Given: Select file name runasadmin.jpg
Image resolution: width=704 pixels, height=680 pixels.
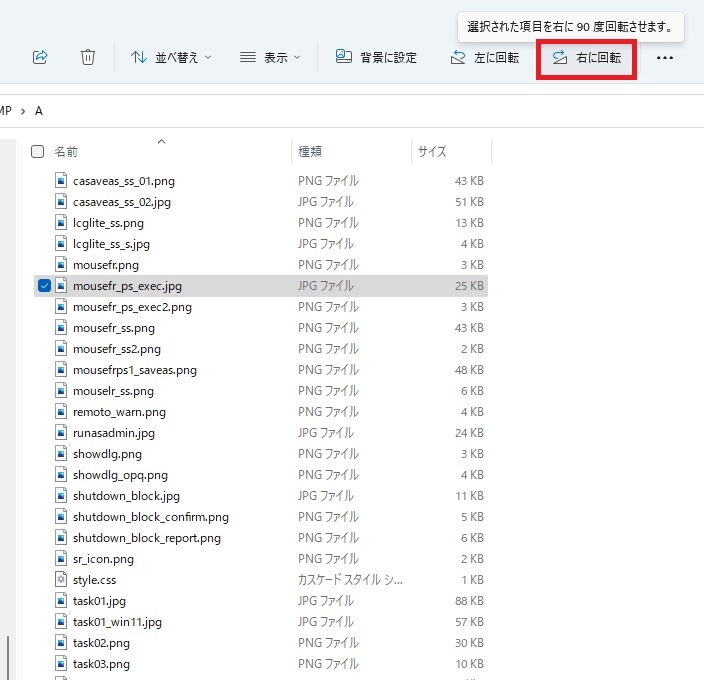Looking at the screenshot, I should [x=114, y=433].
